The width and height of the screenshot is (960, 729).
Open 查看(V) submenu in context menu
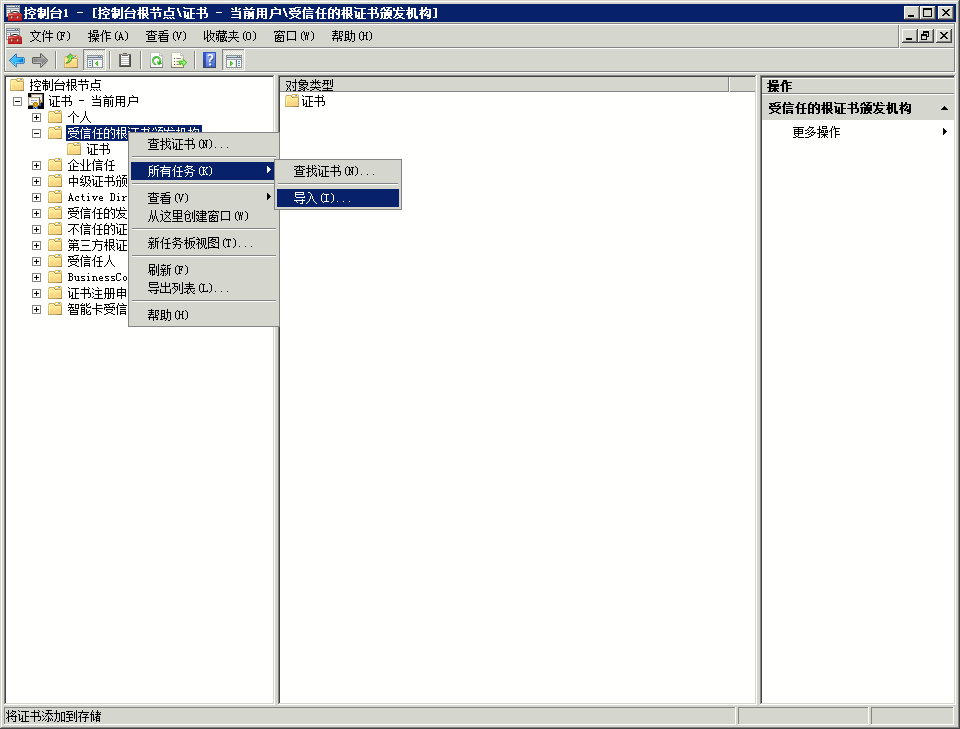(204, 198)
